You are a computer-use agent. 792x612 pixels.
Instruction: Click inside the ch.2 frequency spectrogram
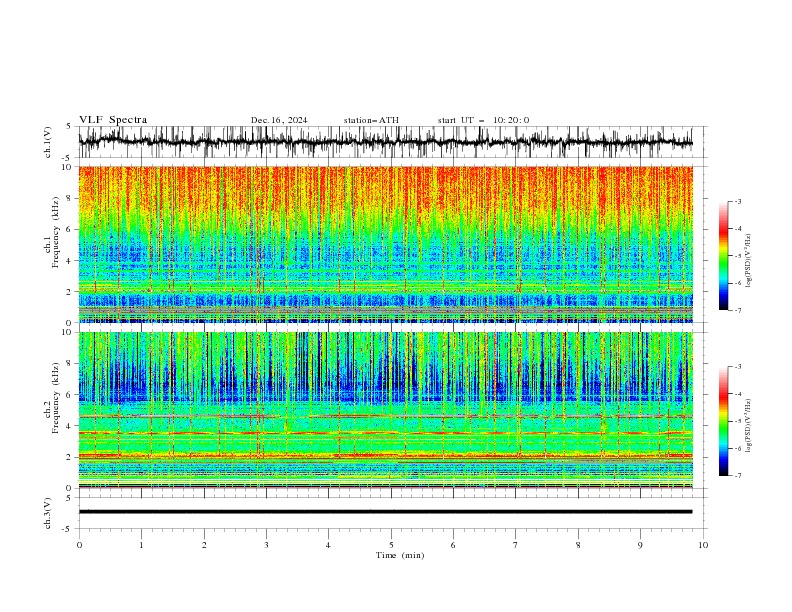[385, 410]
